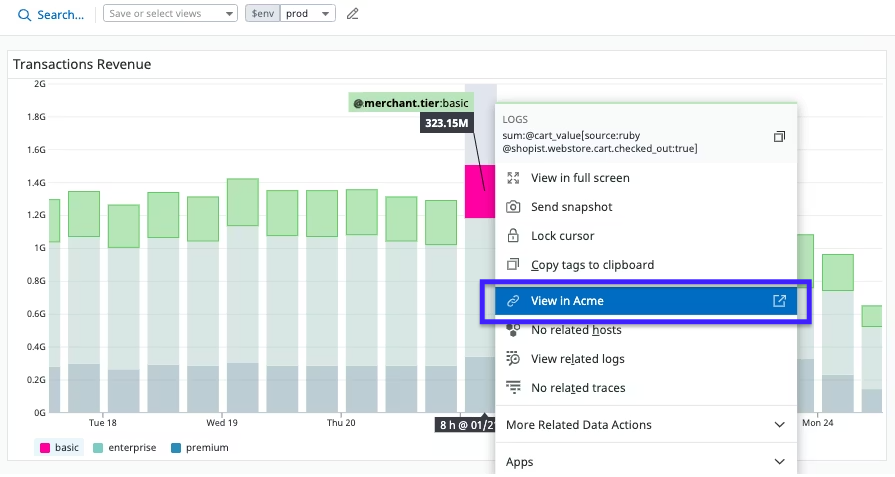This screenshot has width=895, height=477.
Task: Click the pencil edit icon near prod
Action: [352, 14]
